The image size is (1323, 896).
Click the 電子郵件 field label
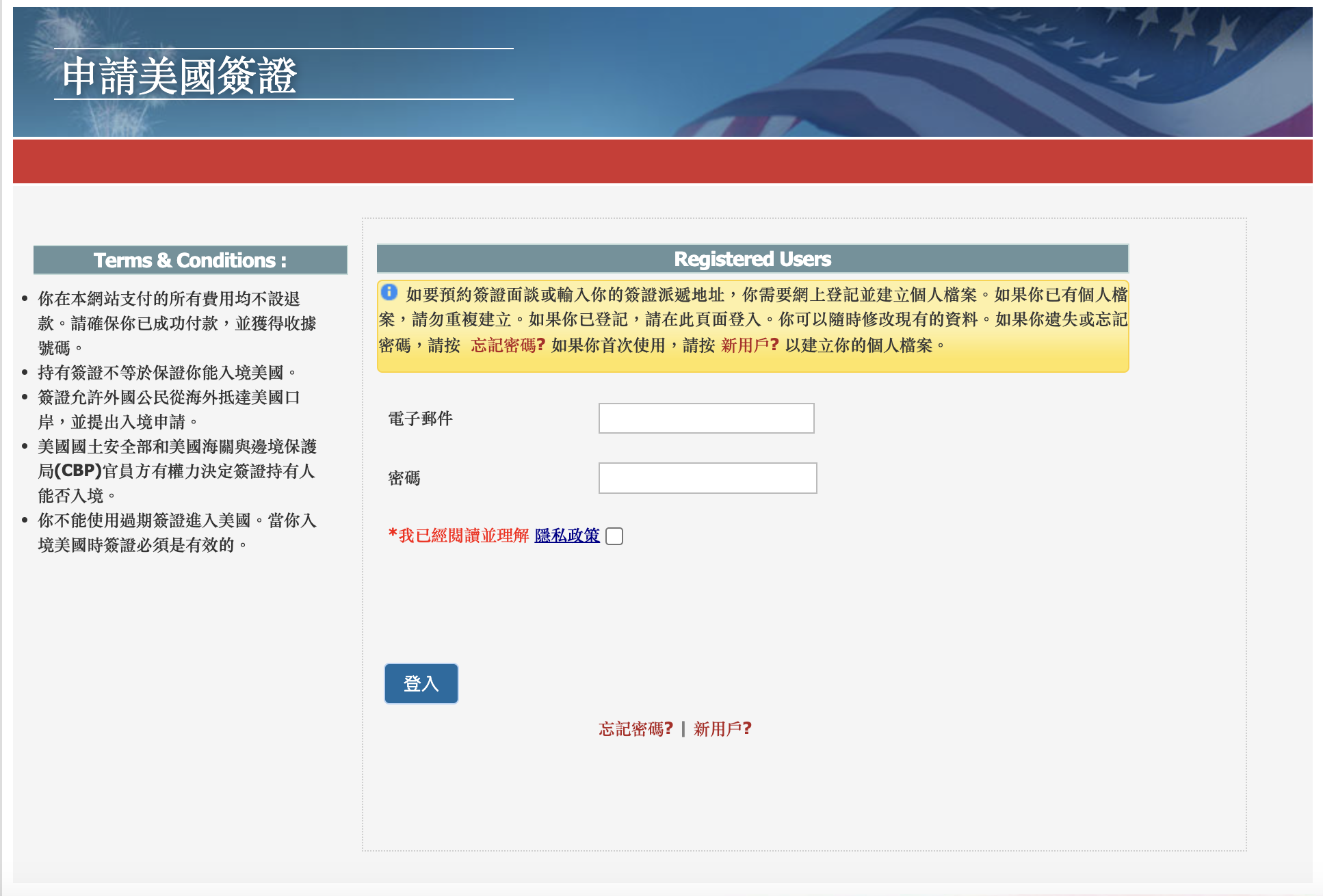point(420,419)
